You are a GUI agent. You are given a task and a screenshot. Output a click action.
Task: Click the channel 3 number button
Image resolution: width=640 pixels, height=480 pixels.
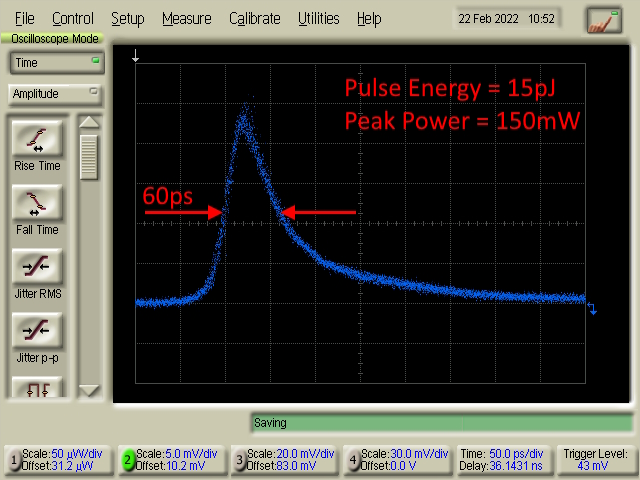pos(240,460)
